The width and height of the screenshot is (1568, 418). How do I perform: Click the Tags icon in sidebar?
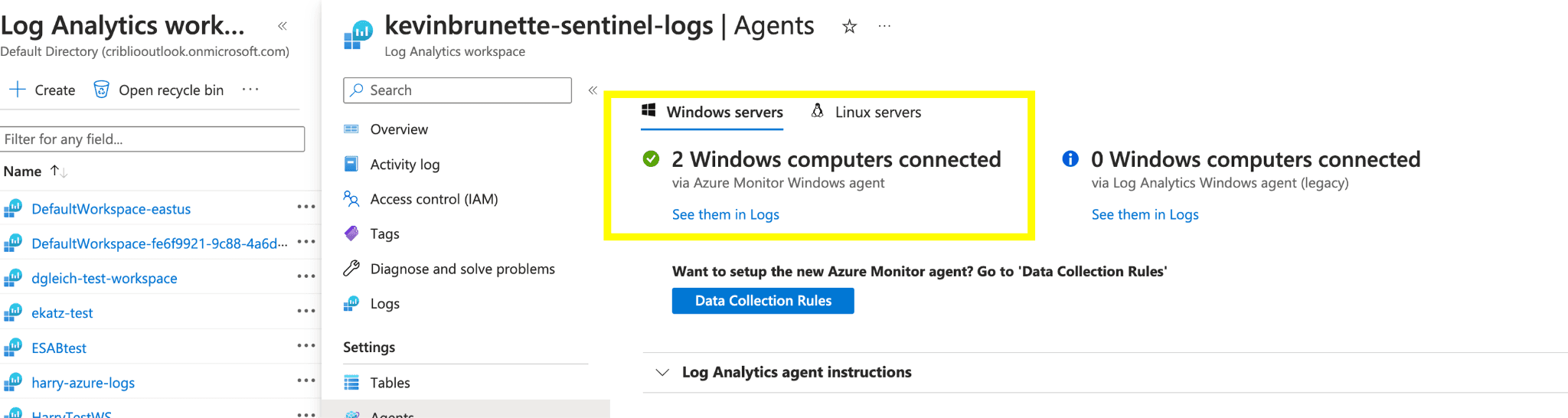point(351,233)
